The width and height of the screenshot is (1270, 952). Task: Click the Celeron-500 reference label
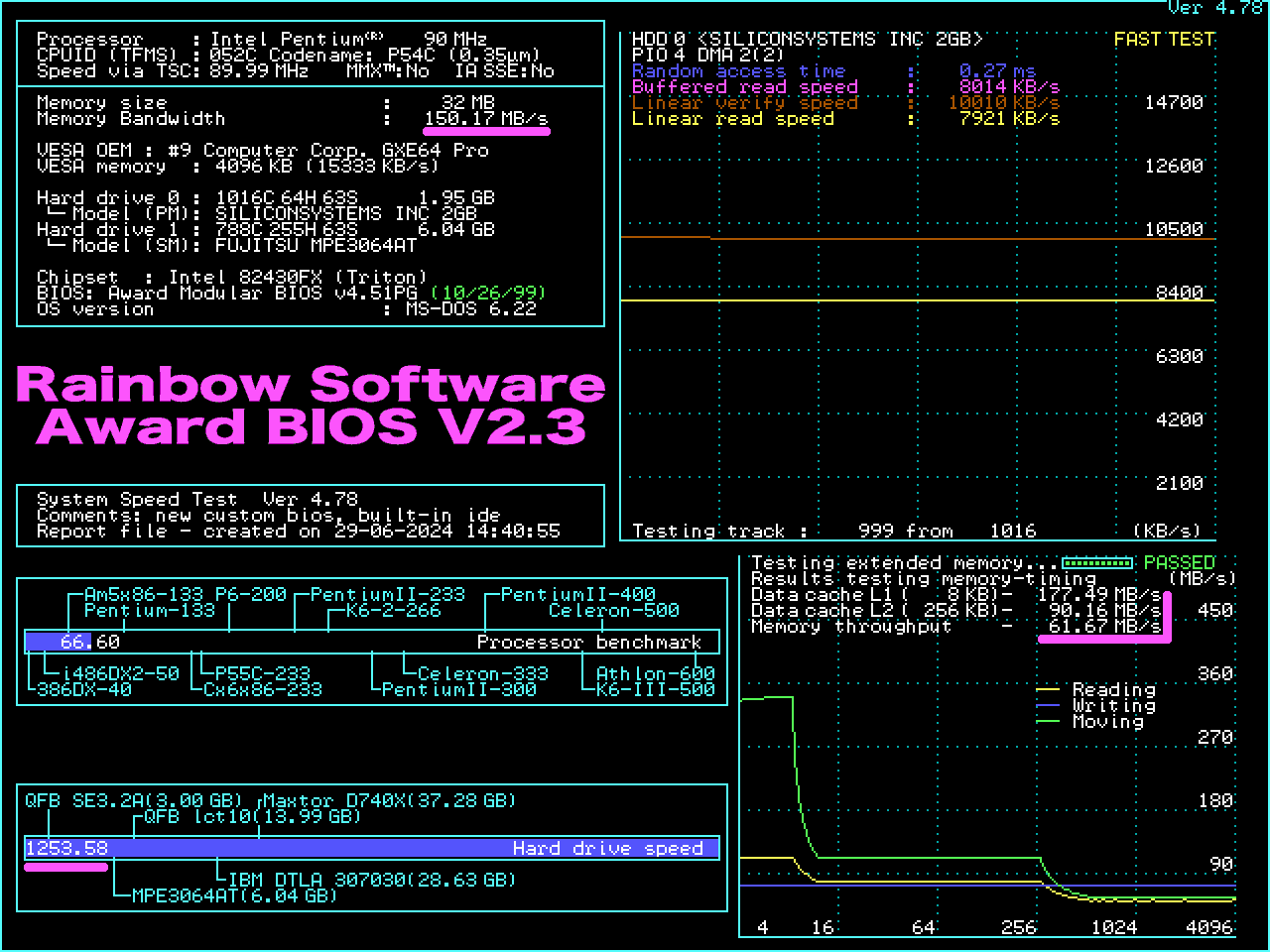614,610
